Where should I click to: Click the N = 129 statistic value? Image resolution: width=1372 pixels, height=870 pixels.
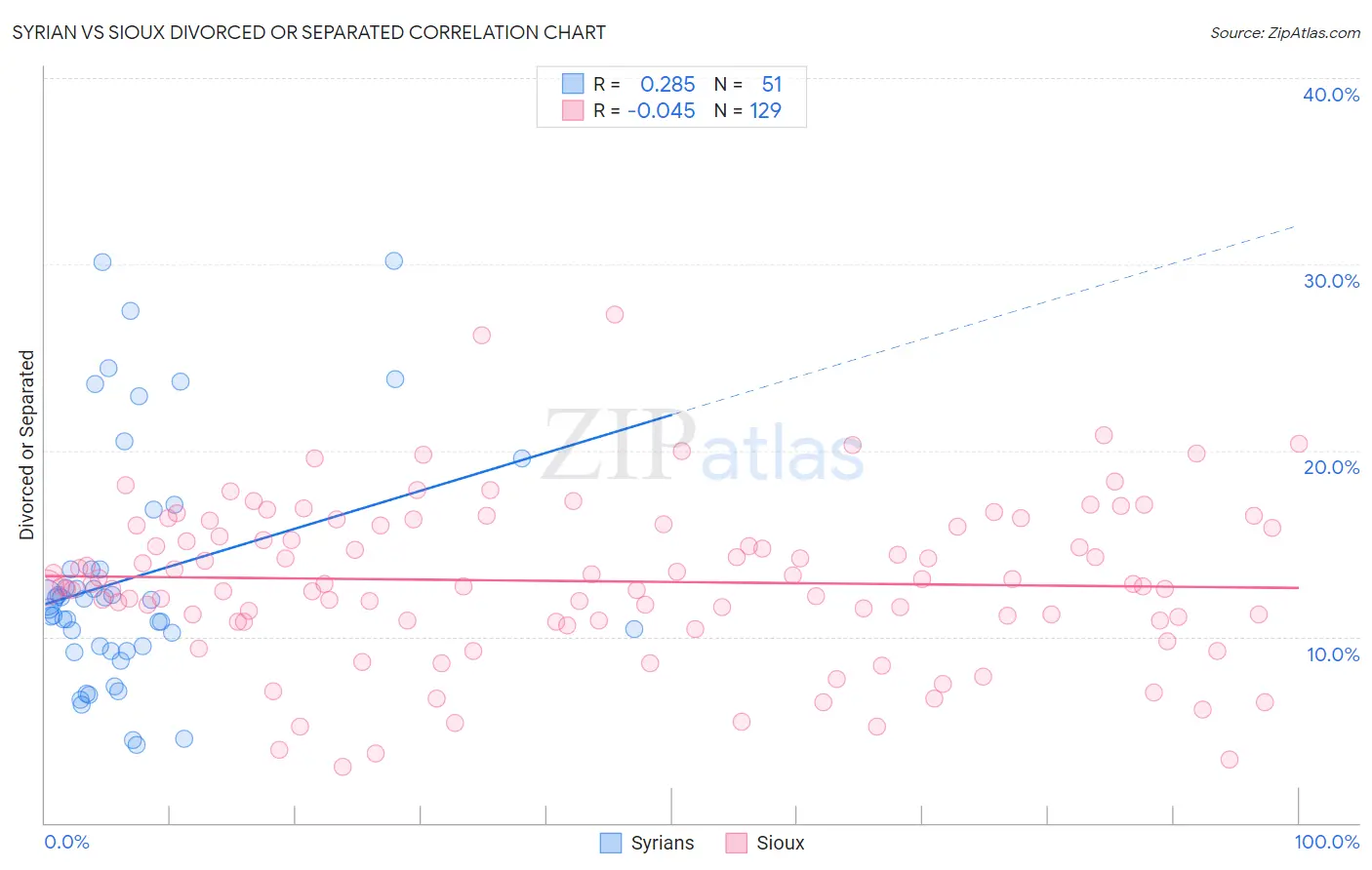click(748, 110)
